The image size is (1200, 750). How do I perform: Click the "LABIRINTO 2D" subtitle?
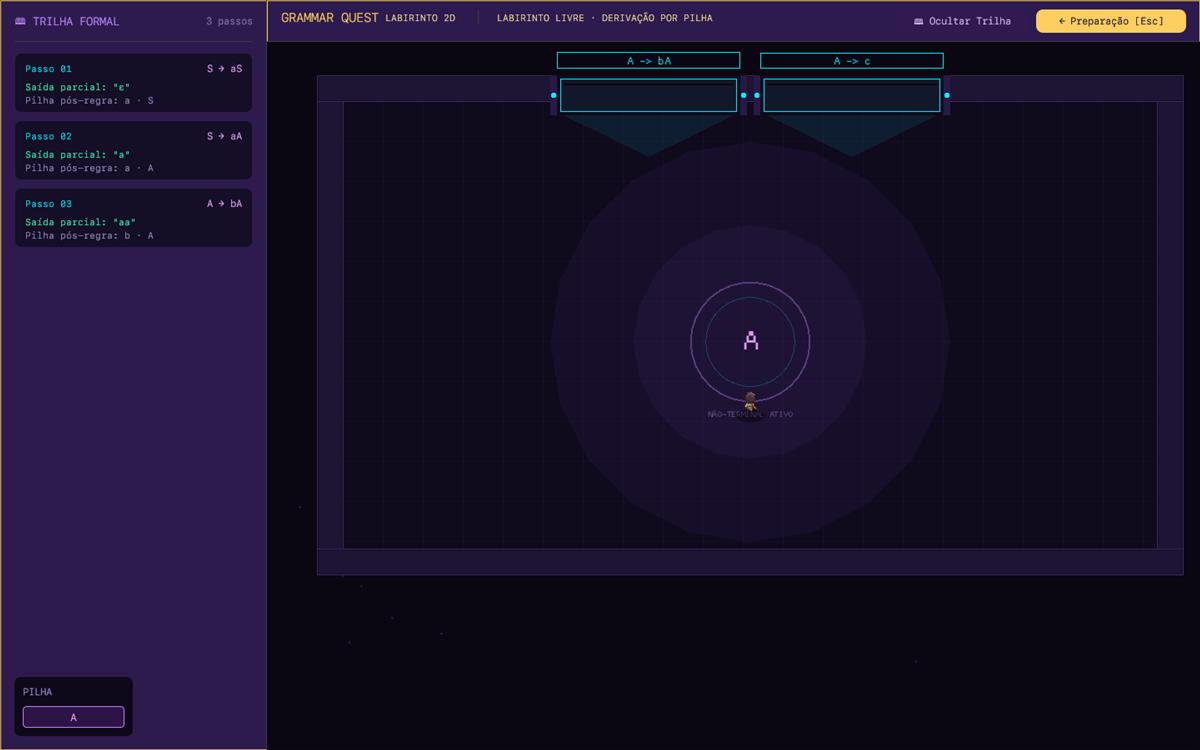click(x=420, y=18)
